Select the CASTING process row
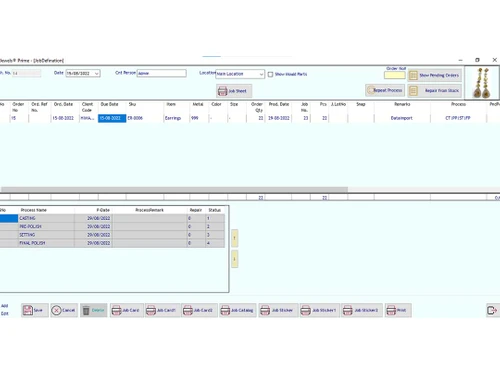The width and height of the screenshot is (500, 375). pos(112,218)
